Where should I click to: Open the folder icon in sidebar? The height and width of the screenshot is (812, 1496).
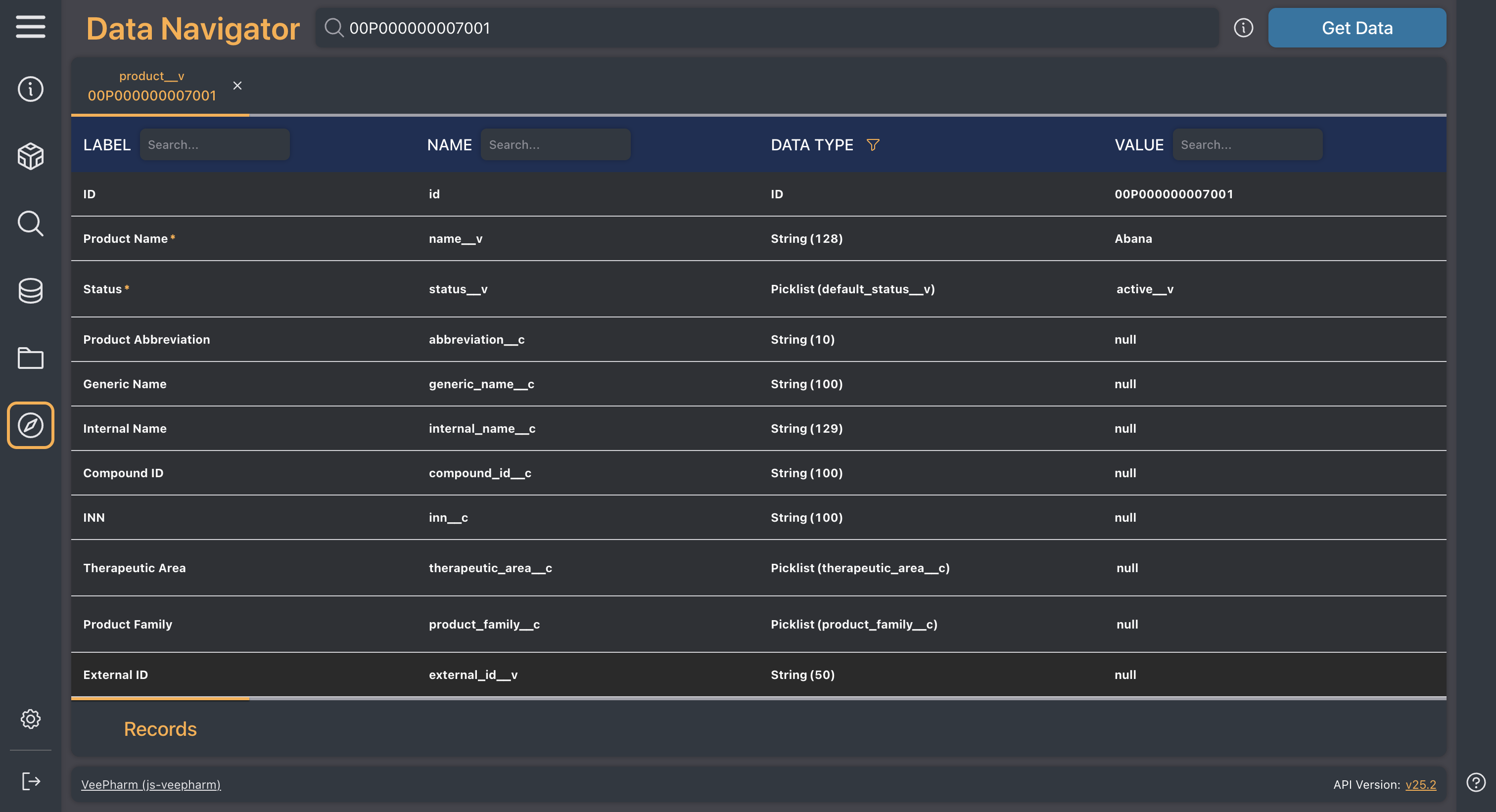(x=30, y=358)
